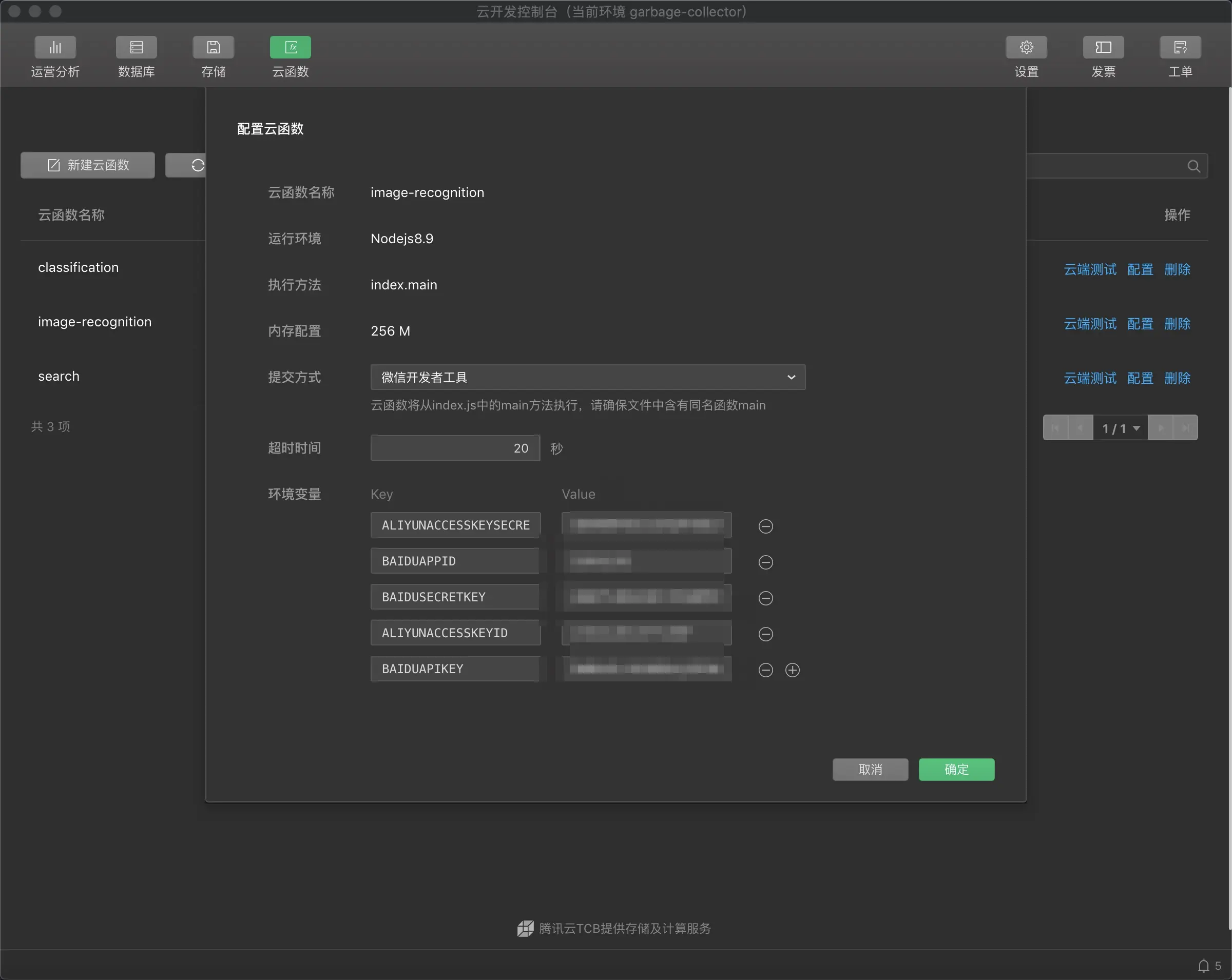Click 云端测试 link for classification
This screenshot has width=1232, height=980.
coord(1090,269)
